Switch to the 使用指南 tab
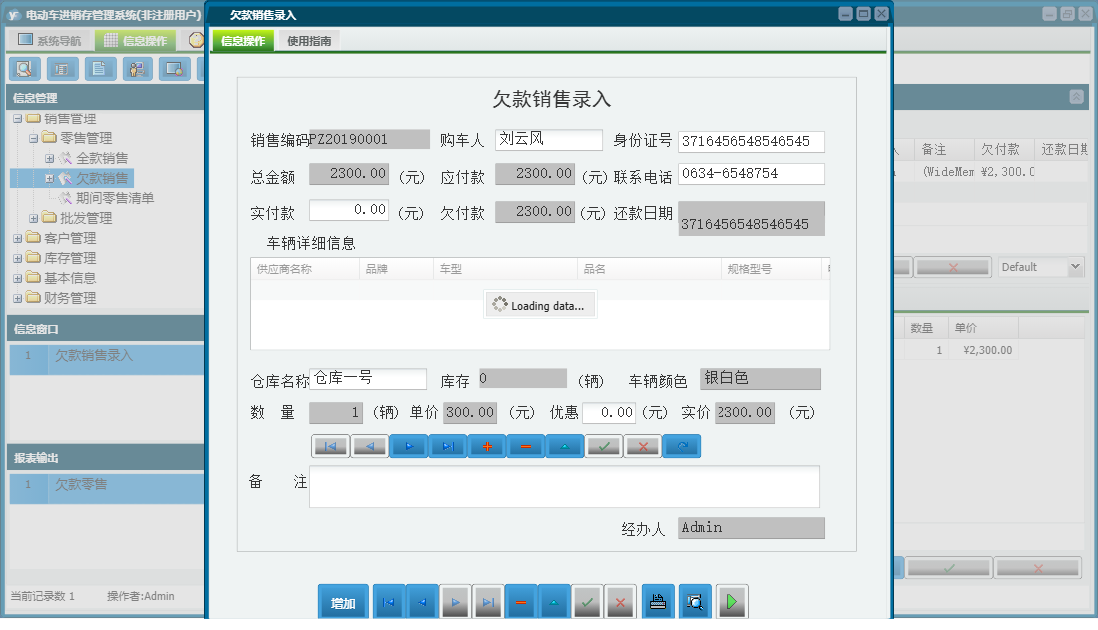 click(309, 42)
